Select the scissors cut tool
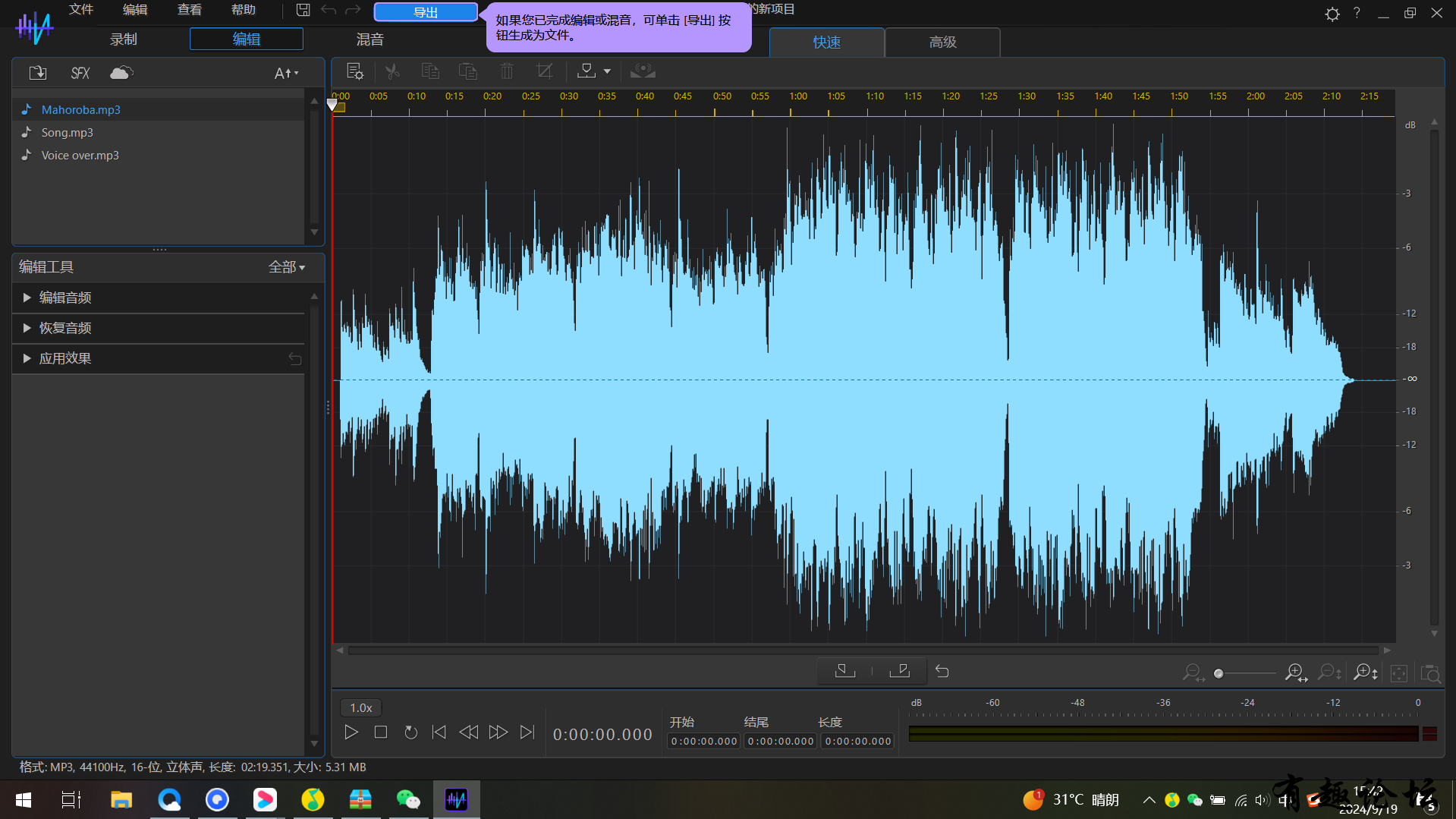 pos(392,71)
